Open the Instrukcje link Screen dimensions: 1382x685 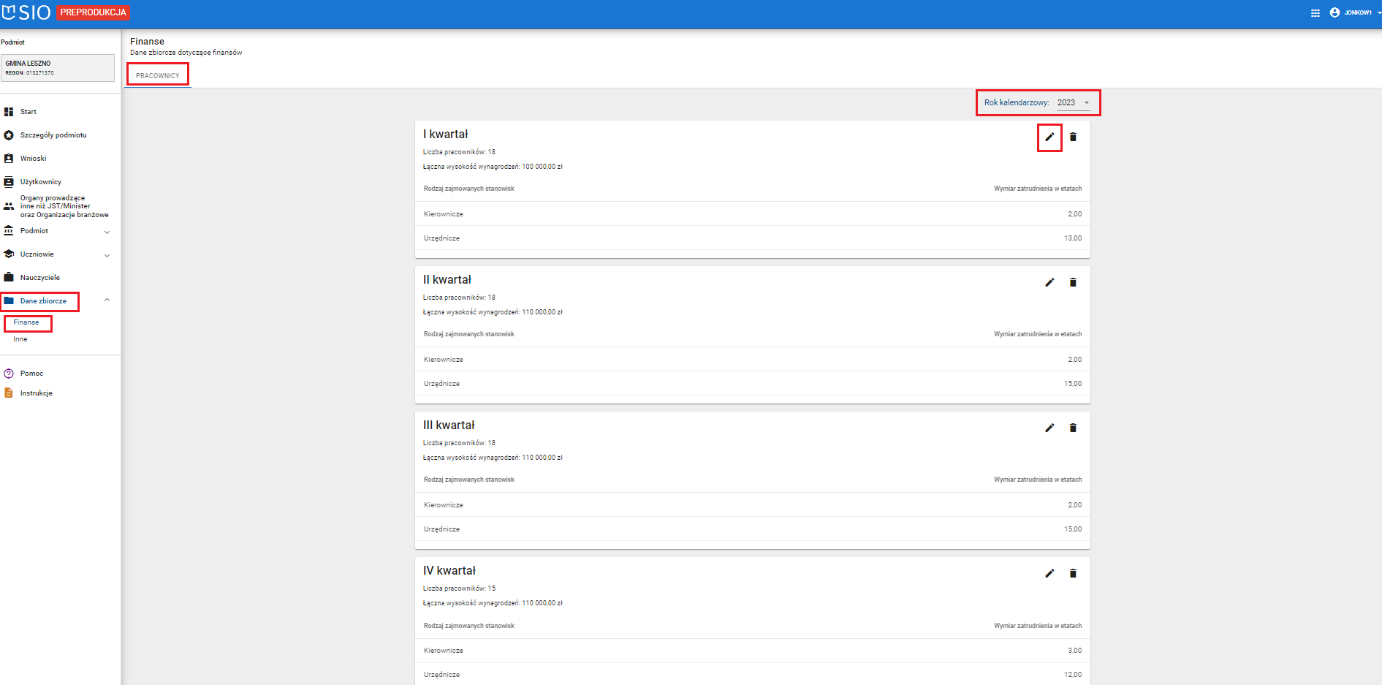36,393
